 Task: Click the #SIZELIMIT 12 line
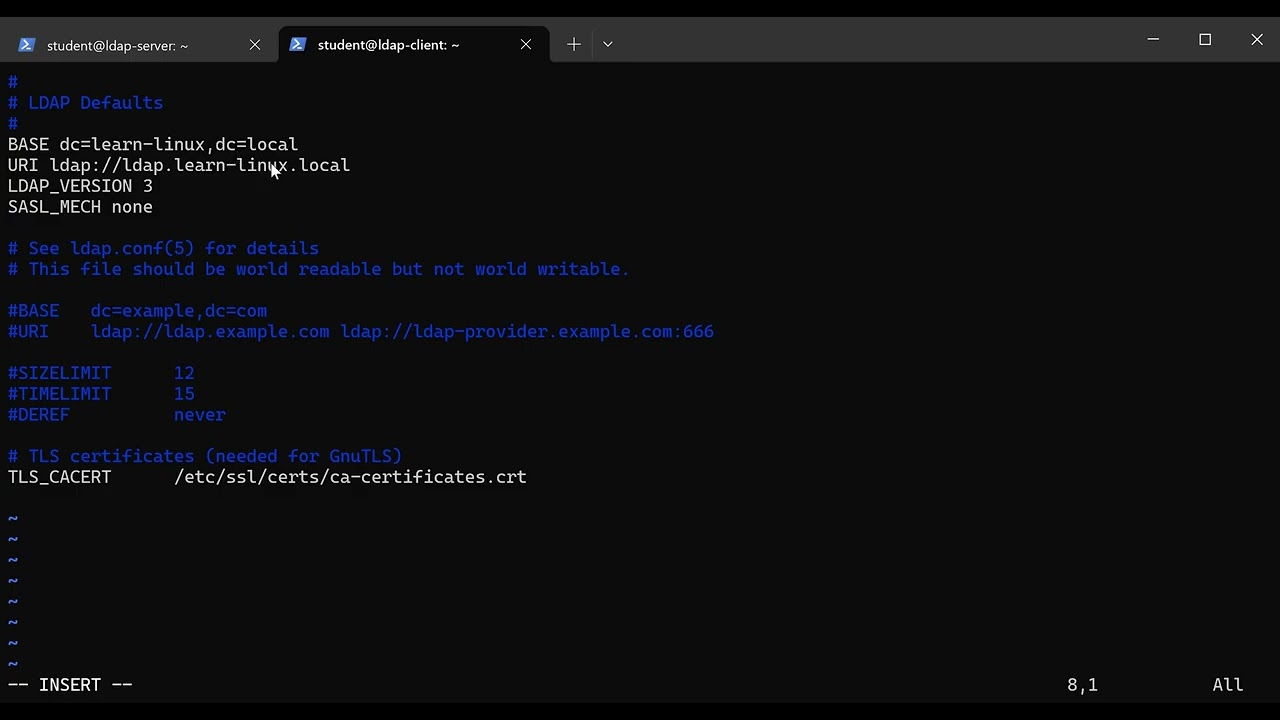(x=101, y=373)
